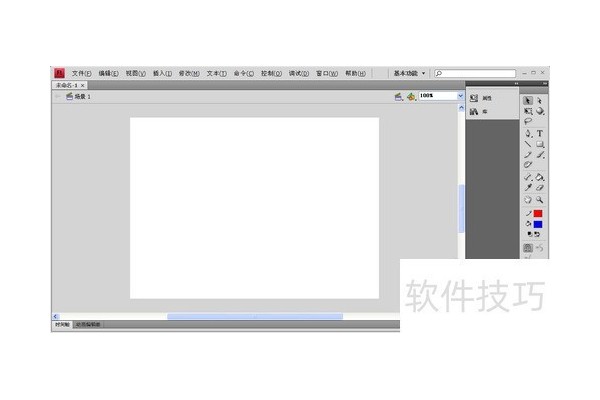600x400 pixels.
Task: Select the Subselection tool
Action: click(x=540, y=101)
